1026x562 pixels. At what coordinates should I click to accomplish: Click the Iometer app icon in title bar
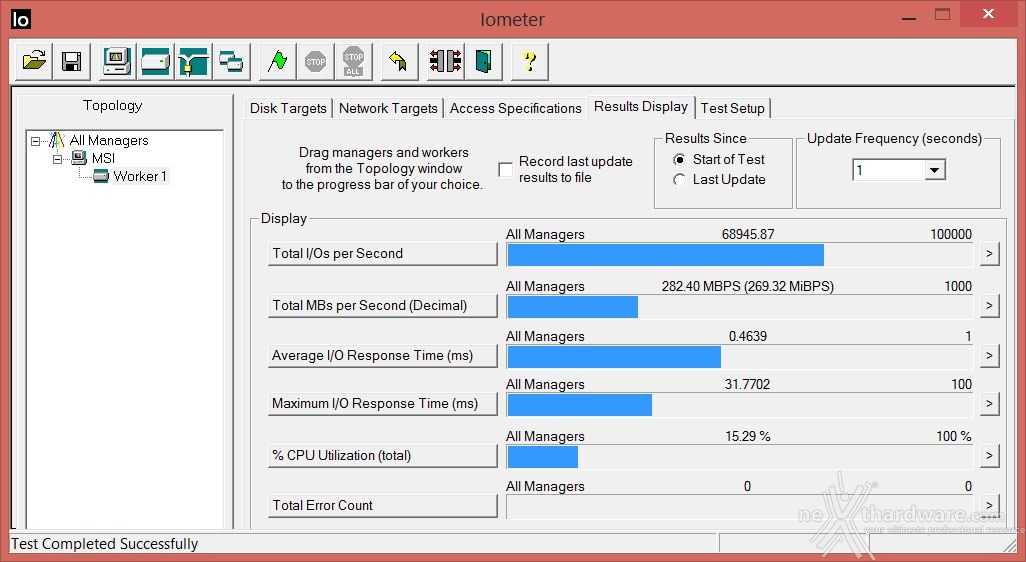click(x=20, y=20)
